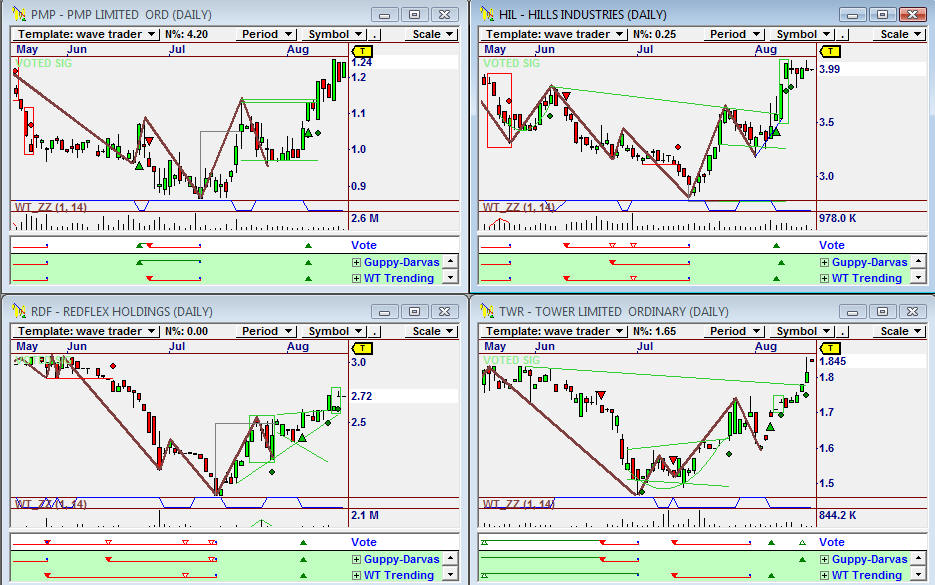Open Template wave trader dropdown in TWR window
This screenshot has width=935, height=585.
554,331
